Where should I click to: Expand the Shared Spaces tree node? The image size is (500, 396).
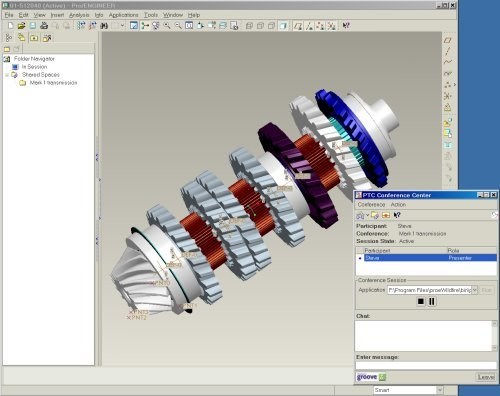tap(7, 75)
